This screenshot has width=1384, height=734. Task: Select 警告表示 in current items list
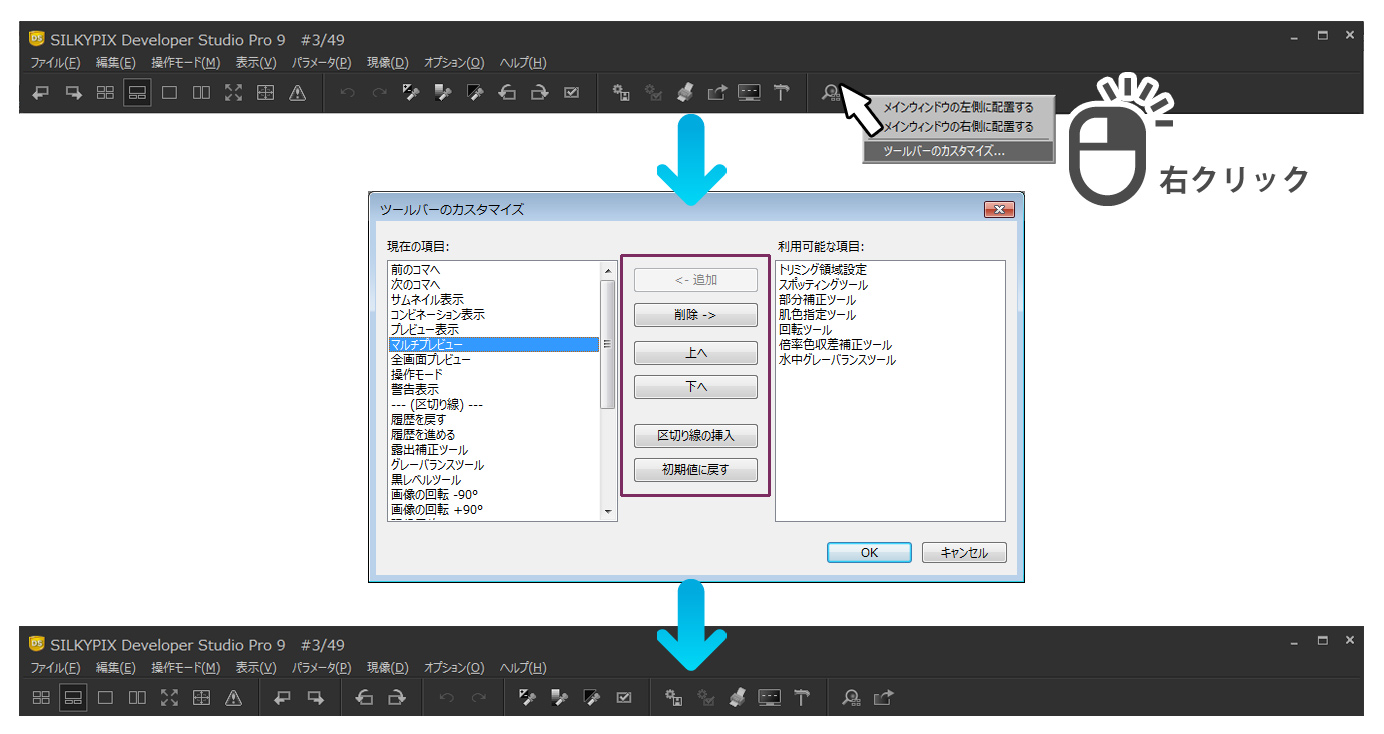(494, 389)
